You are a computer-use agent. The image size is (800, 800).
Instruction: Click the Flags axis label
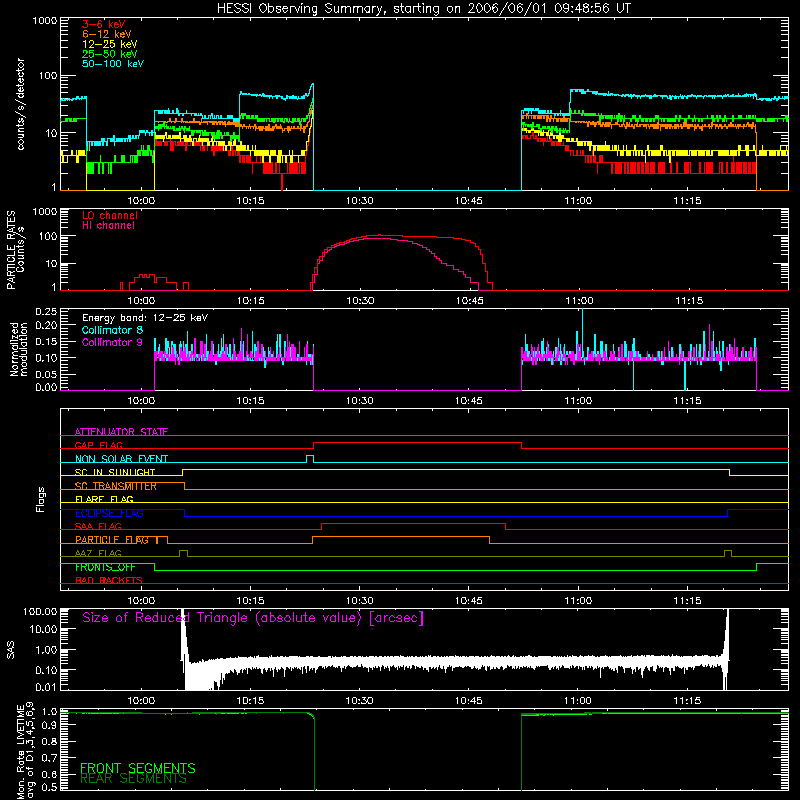click(x=41, y=499)
